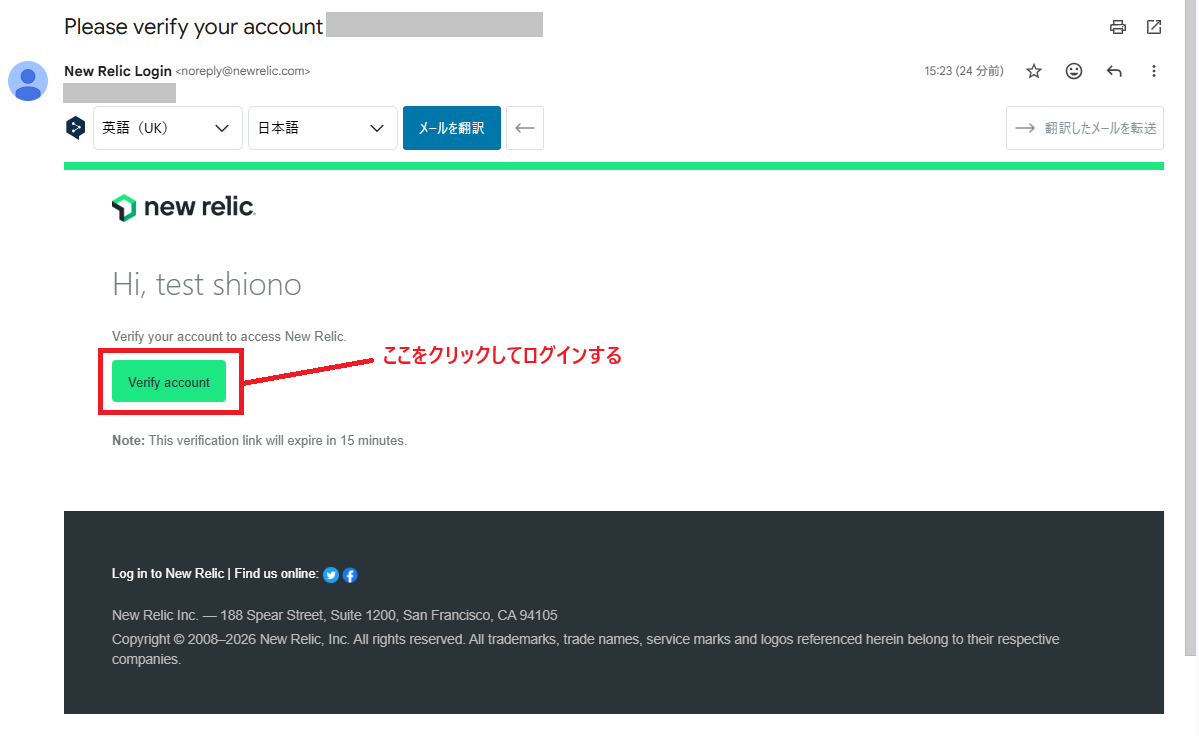This screenshot has height=736, width=1199.
Task: Click the greeting Hi, test shiono
Action: point(206,284)
